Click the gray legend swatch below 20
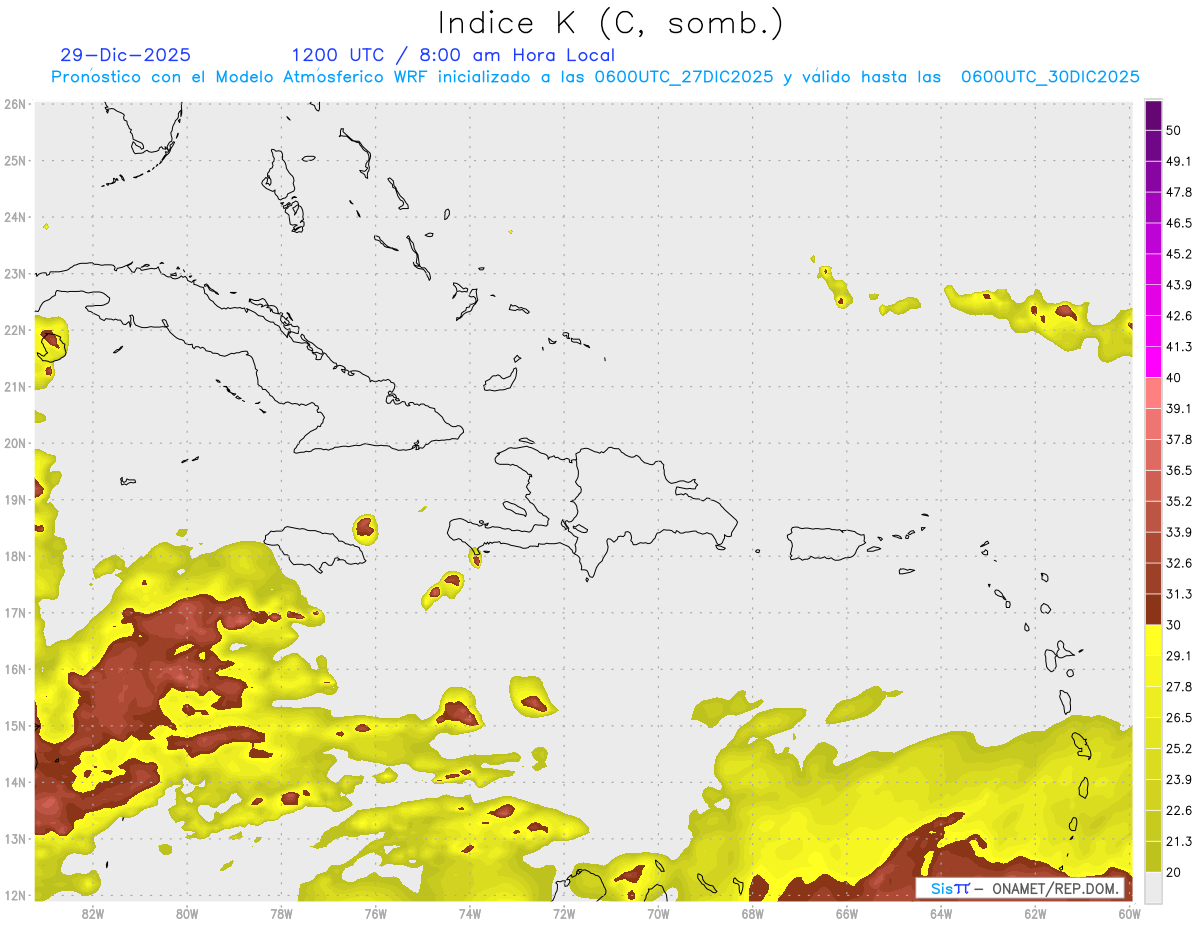1200x927 pixels. (1153, 887)
